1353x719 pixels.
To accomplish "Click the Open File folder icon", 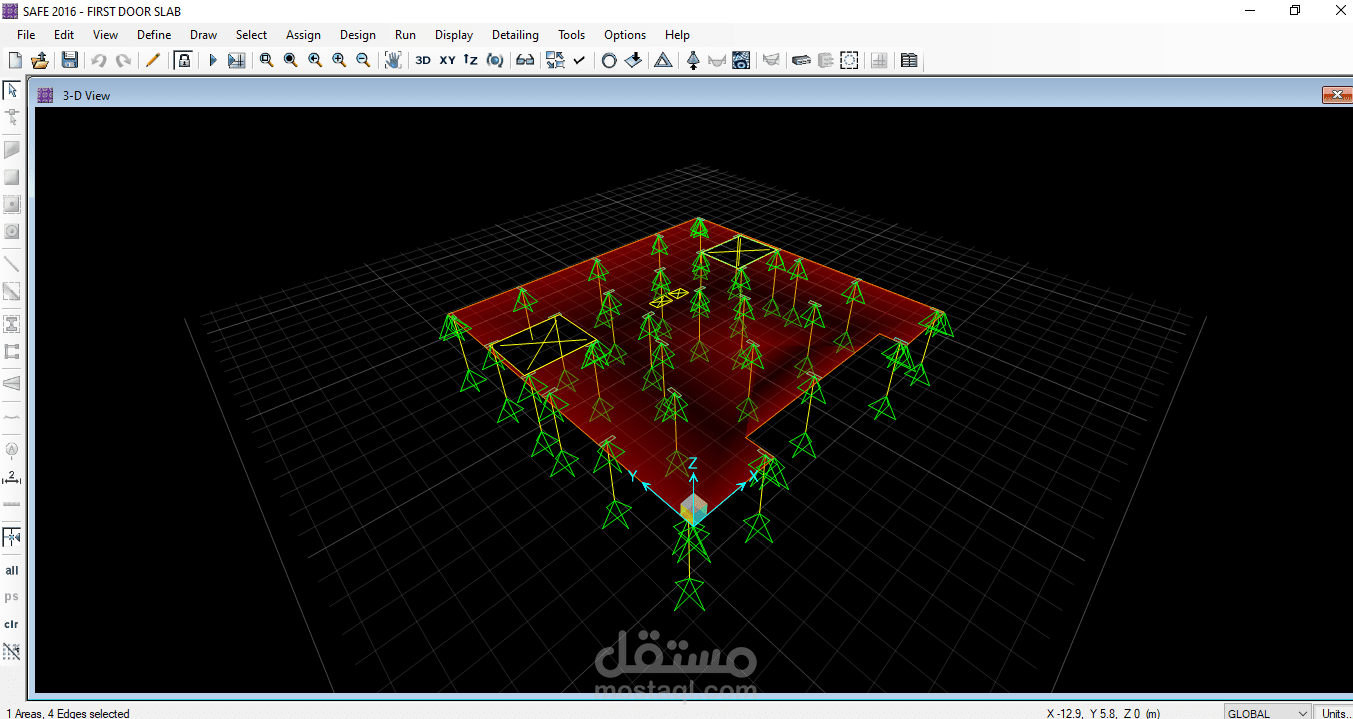I will tap(40, 60).
